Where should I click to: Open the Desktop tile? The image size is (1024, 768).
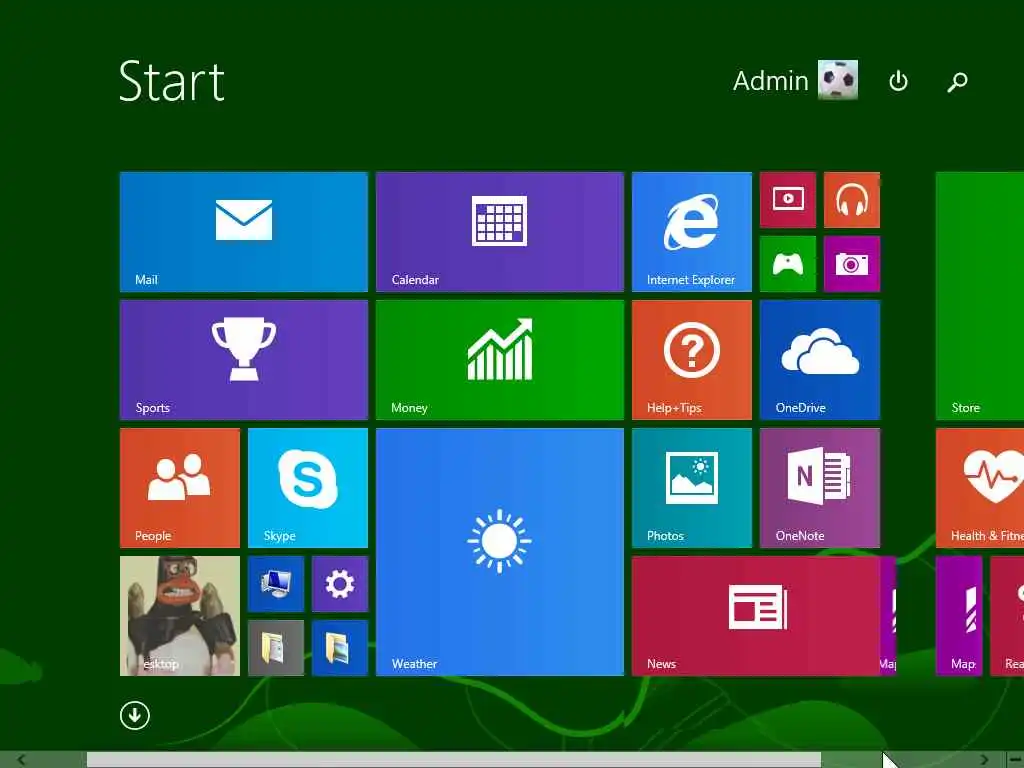(x=180, y=616)
